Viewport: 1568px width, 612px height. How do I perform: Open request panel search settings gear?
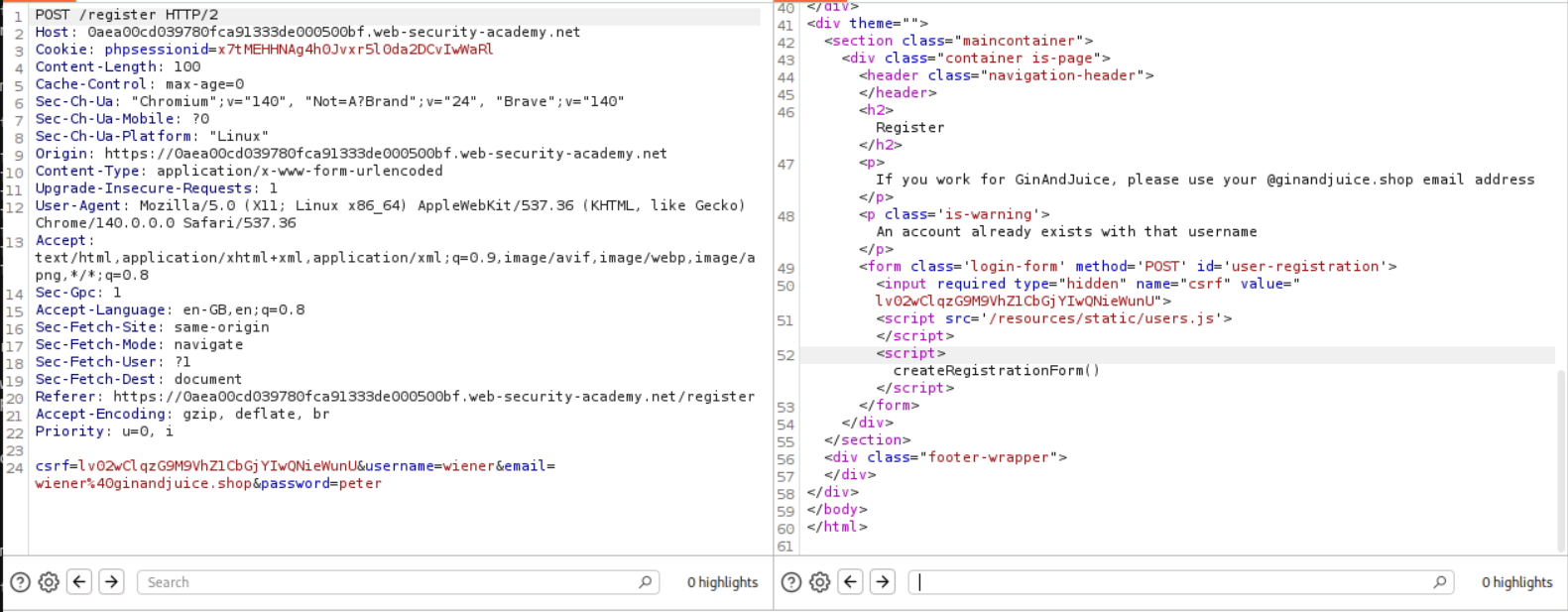coord(49,582)
